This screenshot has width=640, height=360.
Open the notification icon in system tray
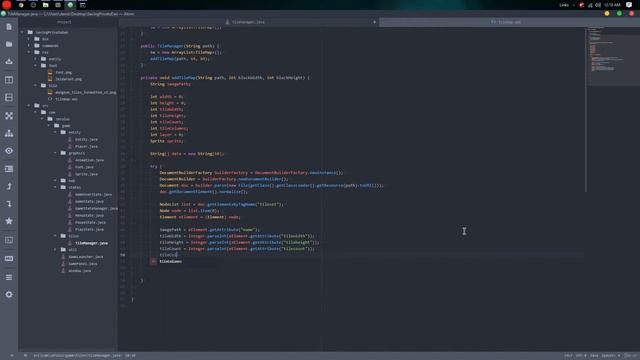(629, 5)
